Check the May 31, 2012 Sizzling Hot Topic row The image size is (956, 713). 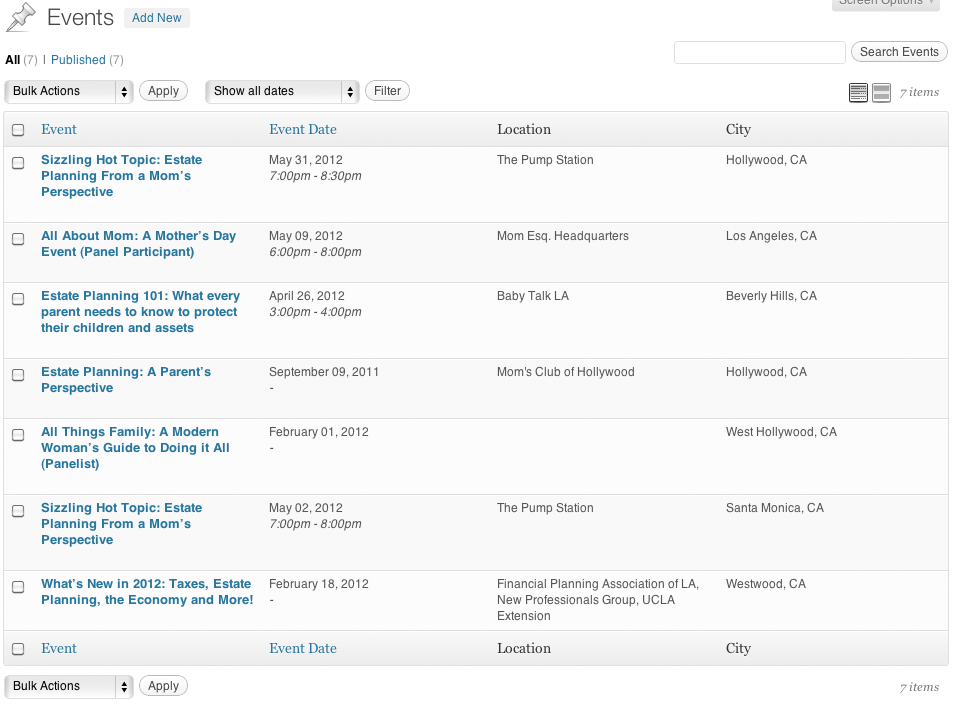(18, 163)
